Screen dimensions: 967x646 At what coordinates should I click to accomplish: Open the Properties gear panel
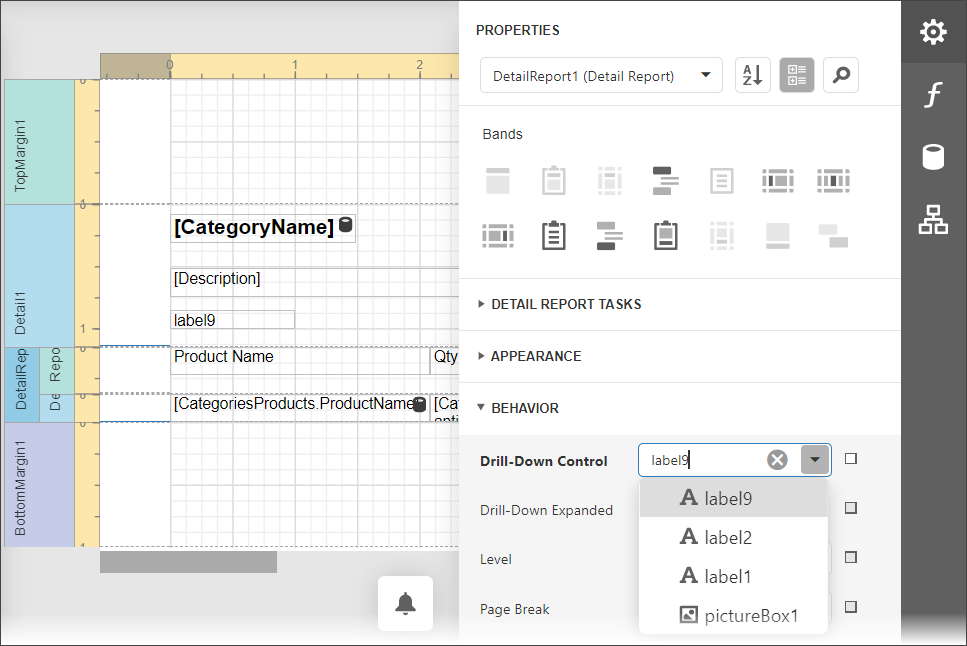pos(933,32)
